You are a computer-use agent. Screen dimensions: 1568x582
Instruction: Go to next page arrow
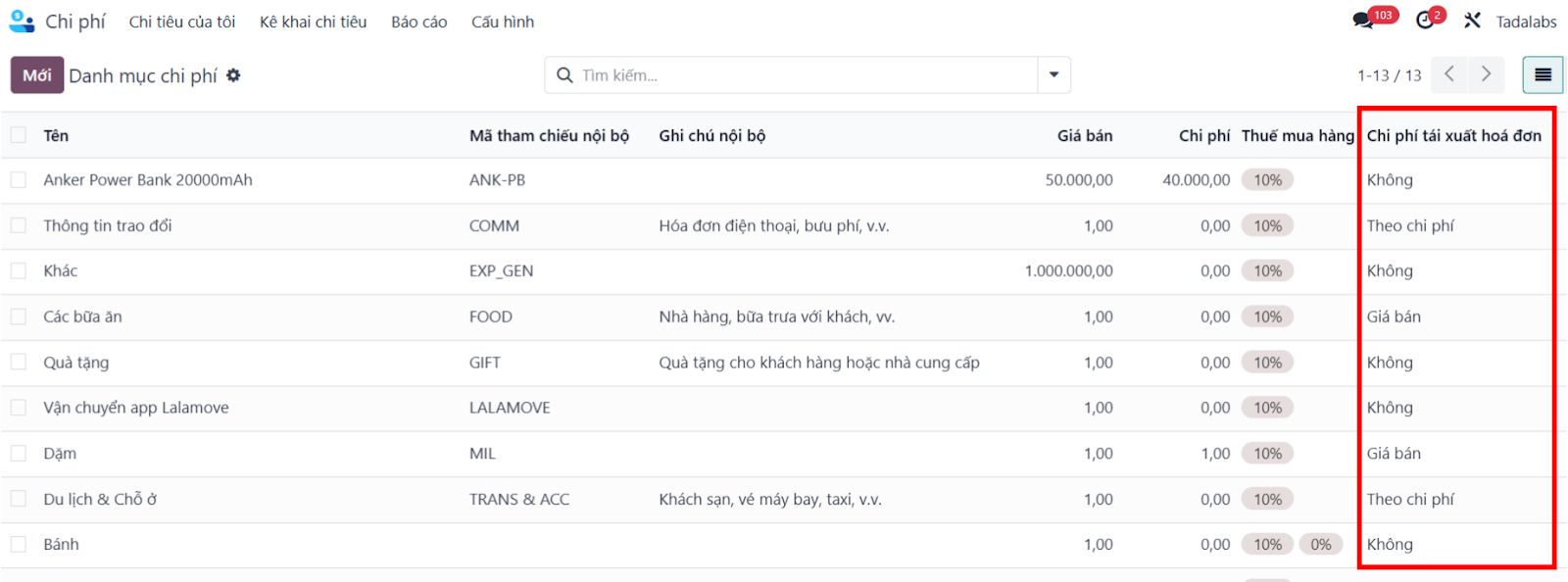pyautogui.click(x=1486, y=74)
